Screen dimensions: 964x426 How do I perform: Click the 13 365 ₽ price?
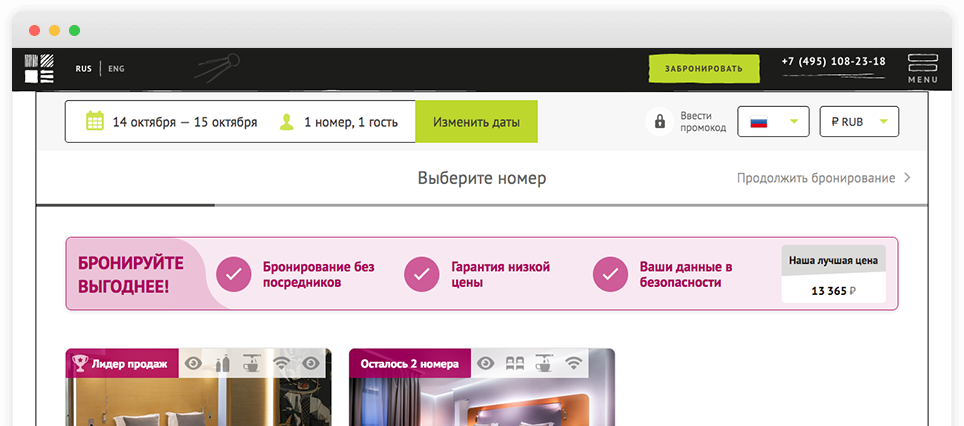click(x=834, y=291)
